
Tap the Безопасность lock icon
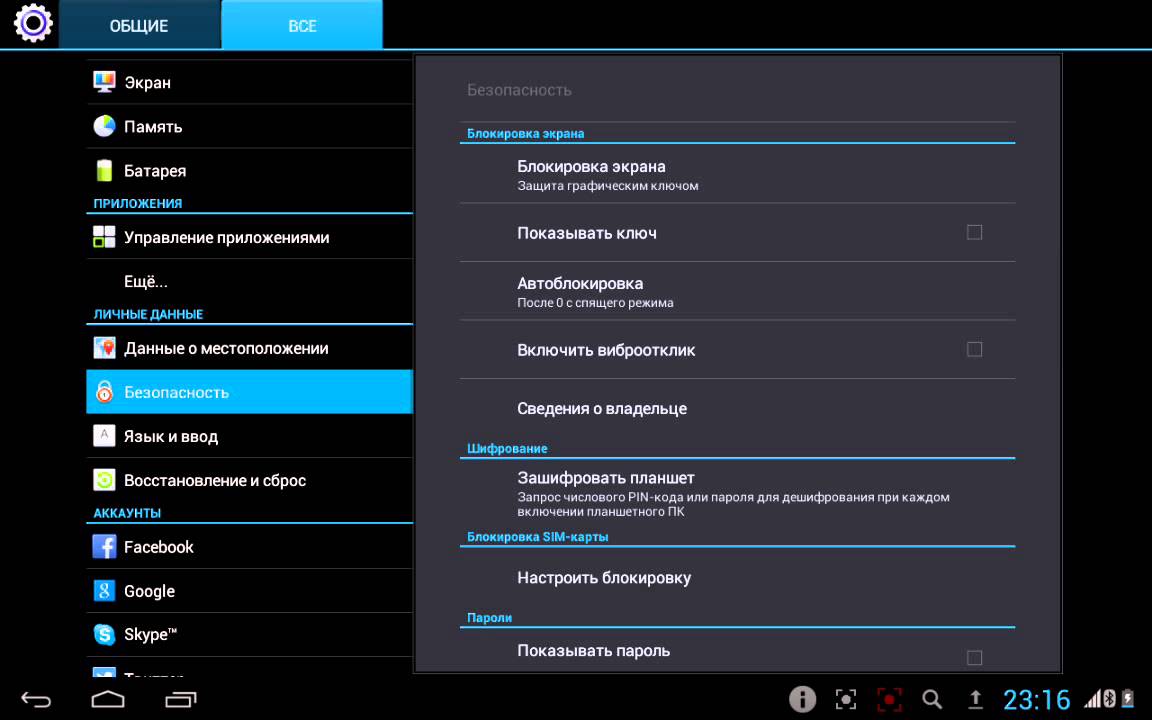pos(104,392)
